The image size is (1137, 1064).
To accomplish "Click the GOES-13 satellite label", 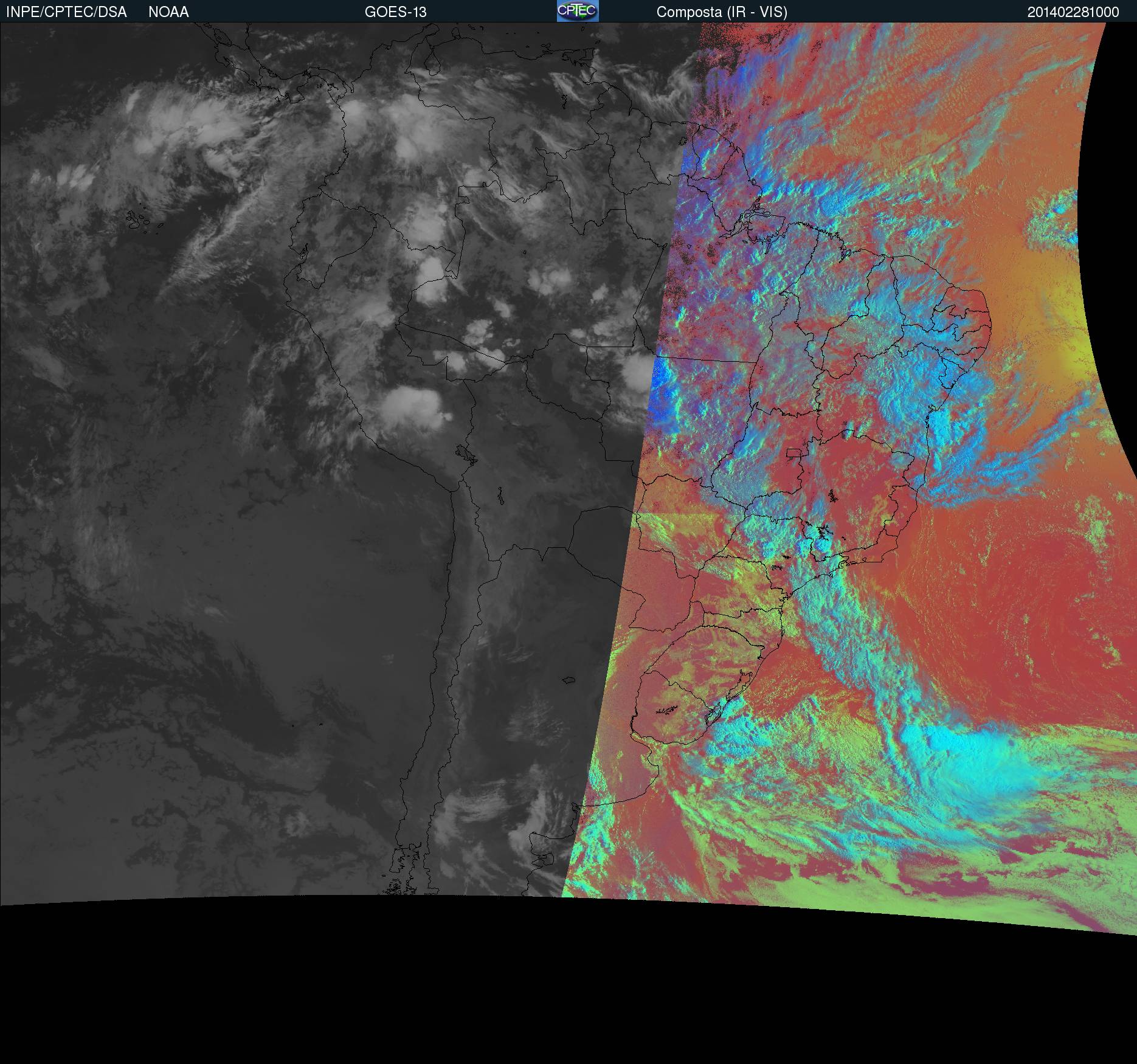I will click(396, 12).
